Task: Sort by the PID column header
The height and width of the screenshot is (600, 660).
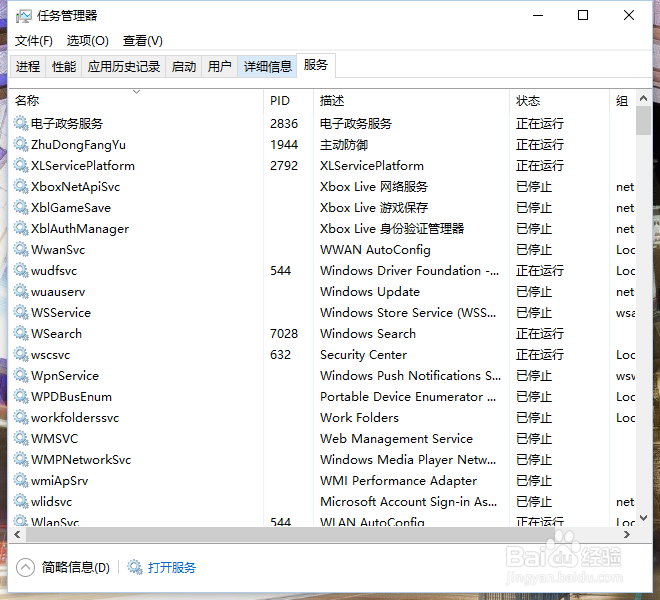Action: pyautogui.click(x=289, y=101)
